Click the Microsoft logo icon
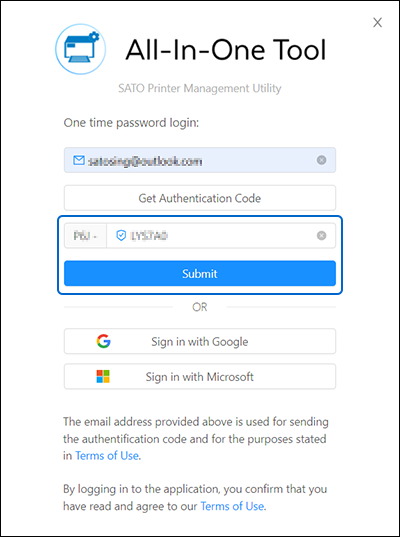Screen dimensions: 400x537 (x=103, y=376)
